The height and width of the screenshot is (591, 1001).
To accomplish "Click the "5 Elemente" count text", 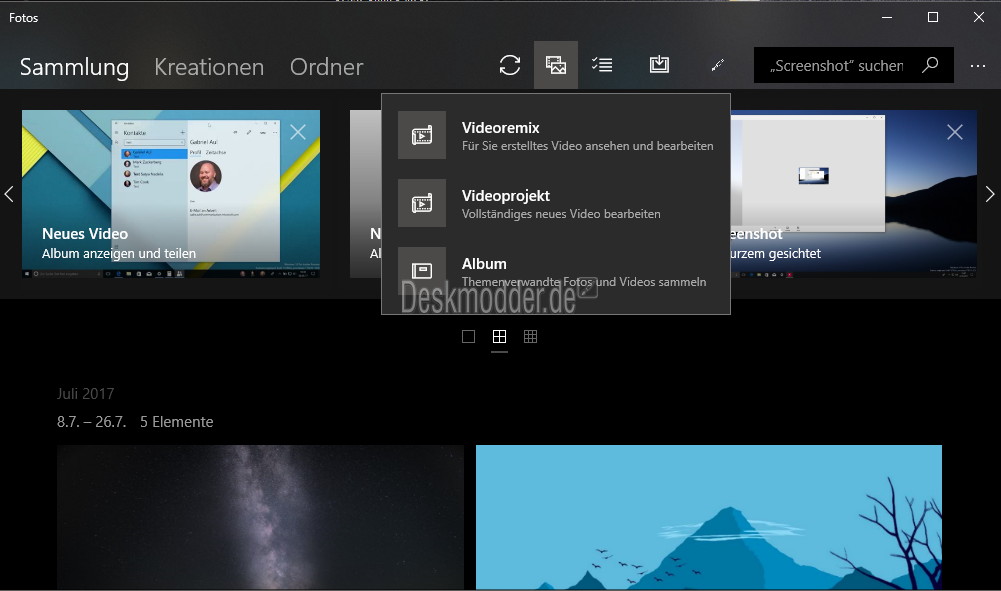I will click(177, 422).
